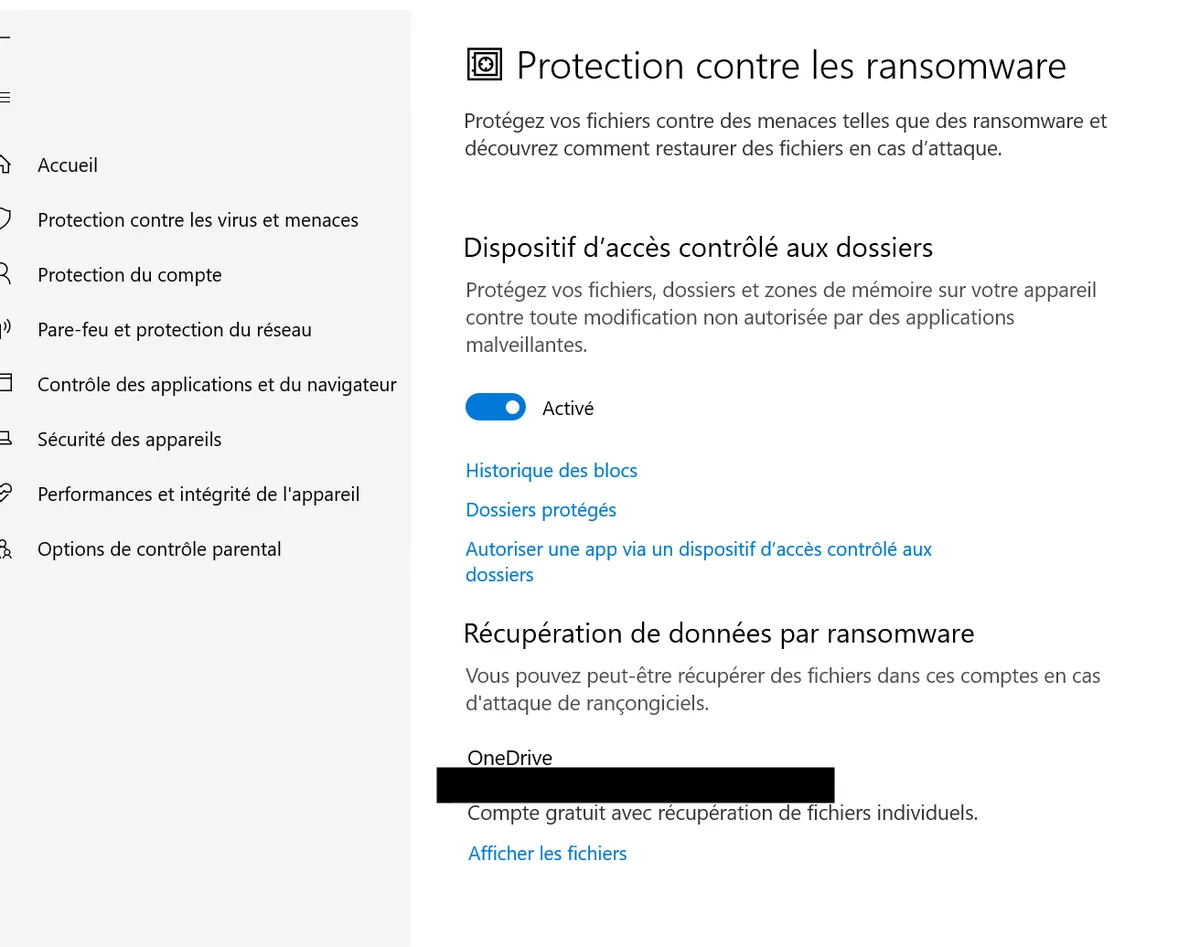Open Accueil from the sidebar
This screenshot has height=947, width=1200.
point(66,164)
